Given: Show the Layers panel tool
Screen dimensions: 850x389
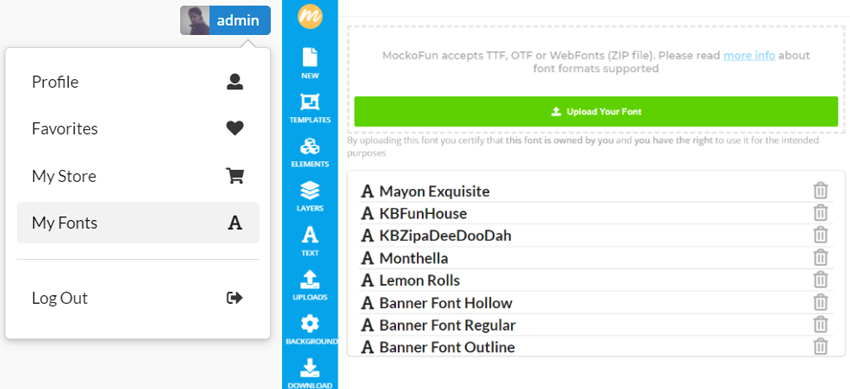Looking at the screenshot, I should pos(310,197).
